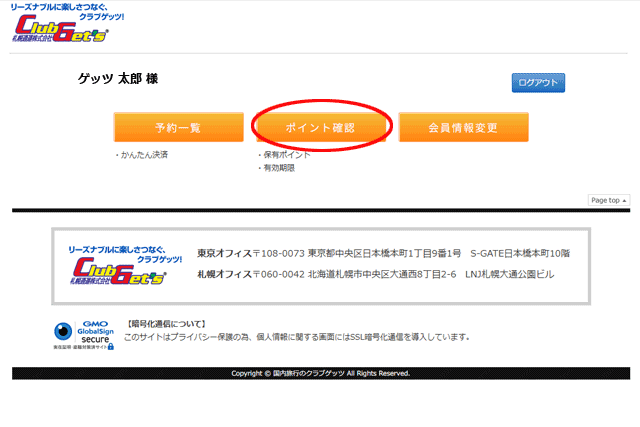This screenshot has width=640, height=427.
Task: Click the SSL暗号化通信 privacy notice sentence
Action: tap(296, 337)
